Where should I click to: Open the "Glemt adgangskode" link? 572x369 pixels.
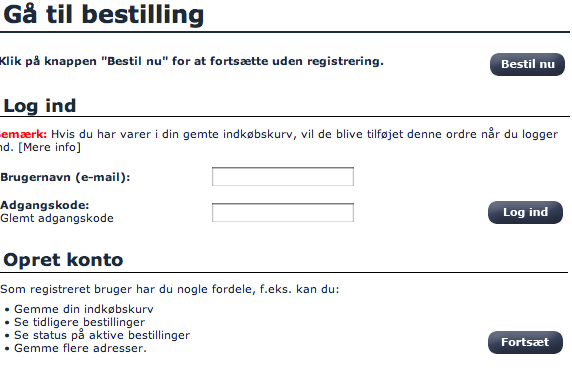57,218
